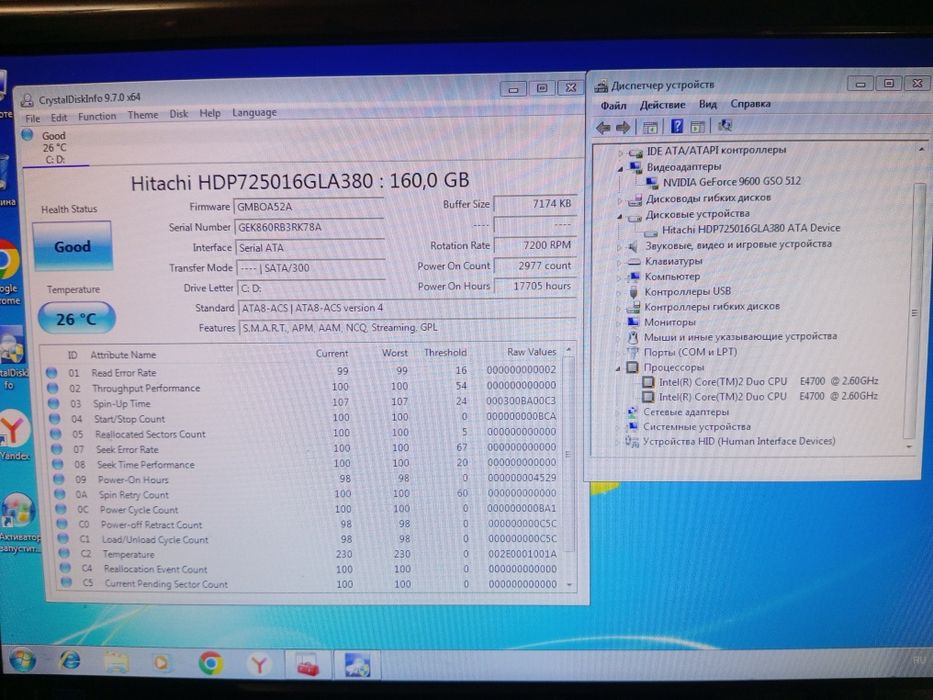Click the Power On Count value field

click(x=534, y=266)
